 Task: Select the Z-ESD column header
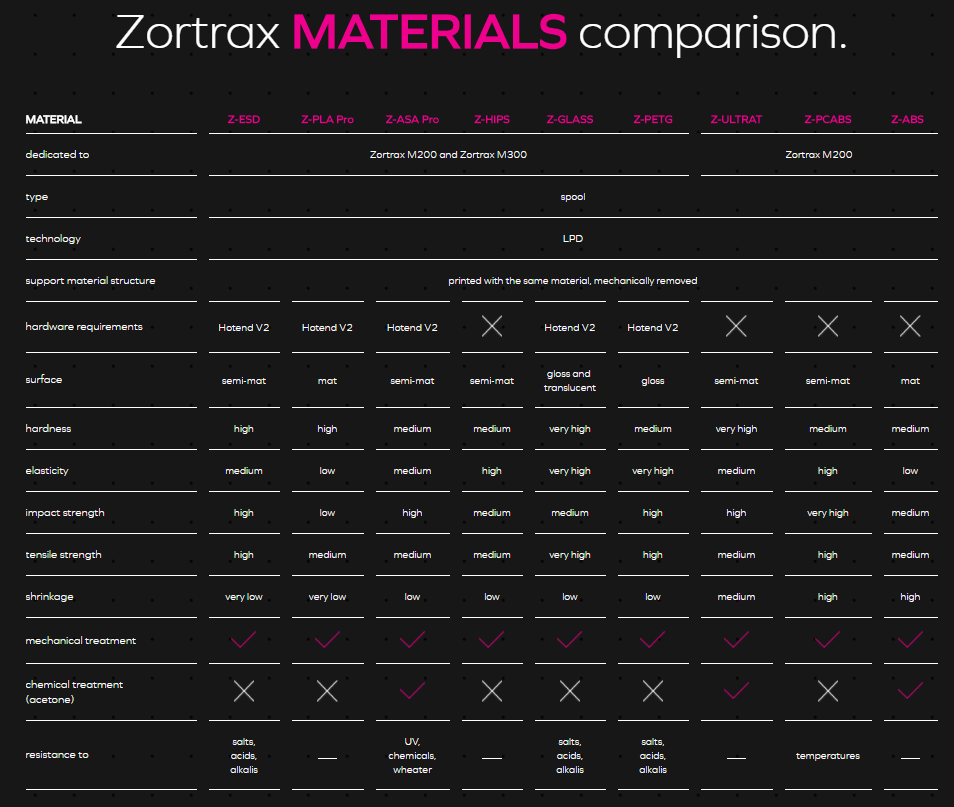tap(243, 119)
